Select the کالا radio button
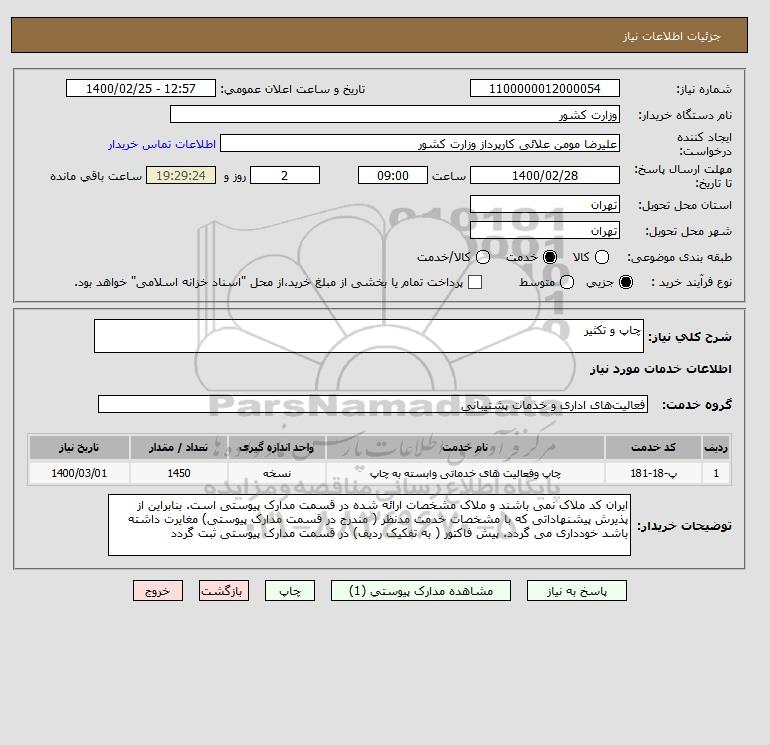The width and height of the screenshot is (770, 745). tap(602, 257)
